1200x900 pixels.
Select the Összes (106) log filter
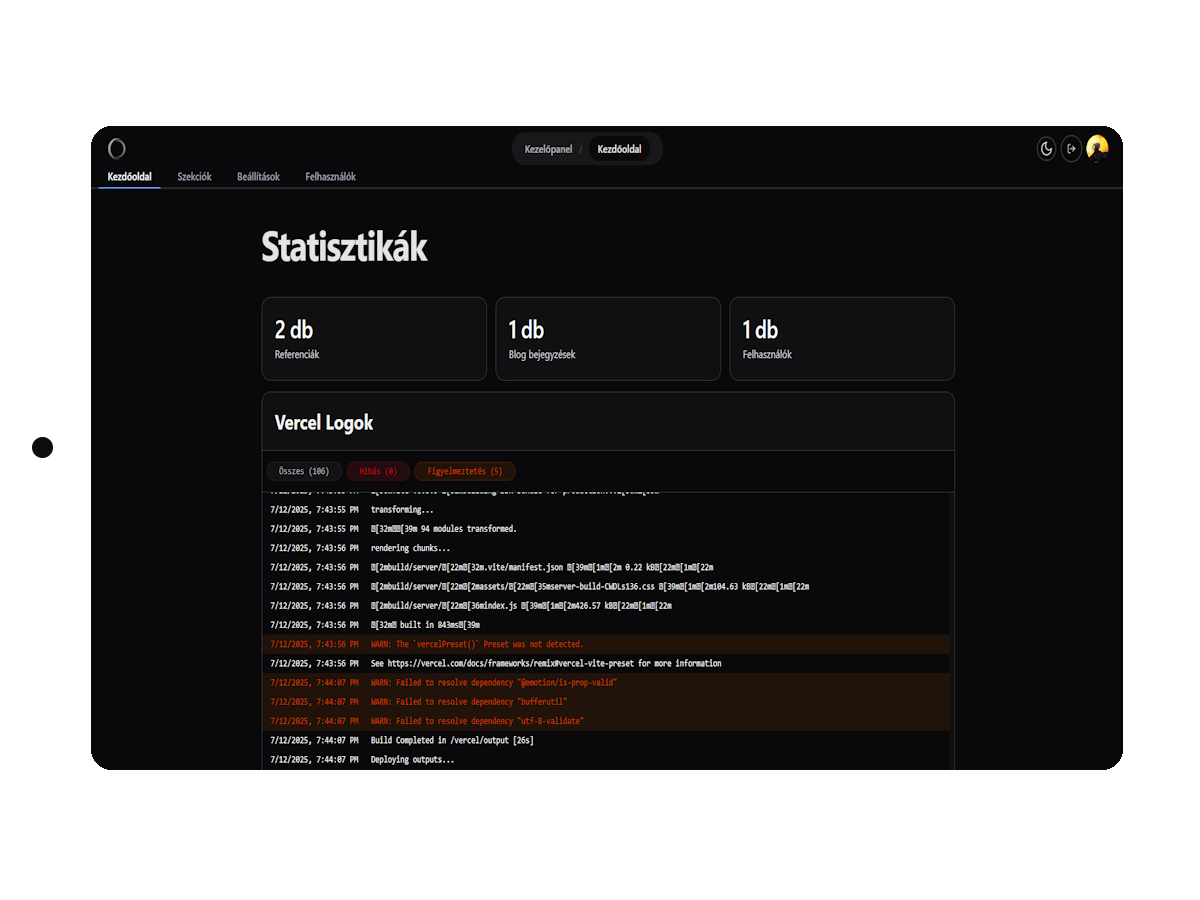(x=303, y=470)
